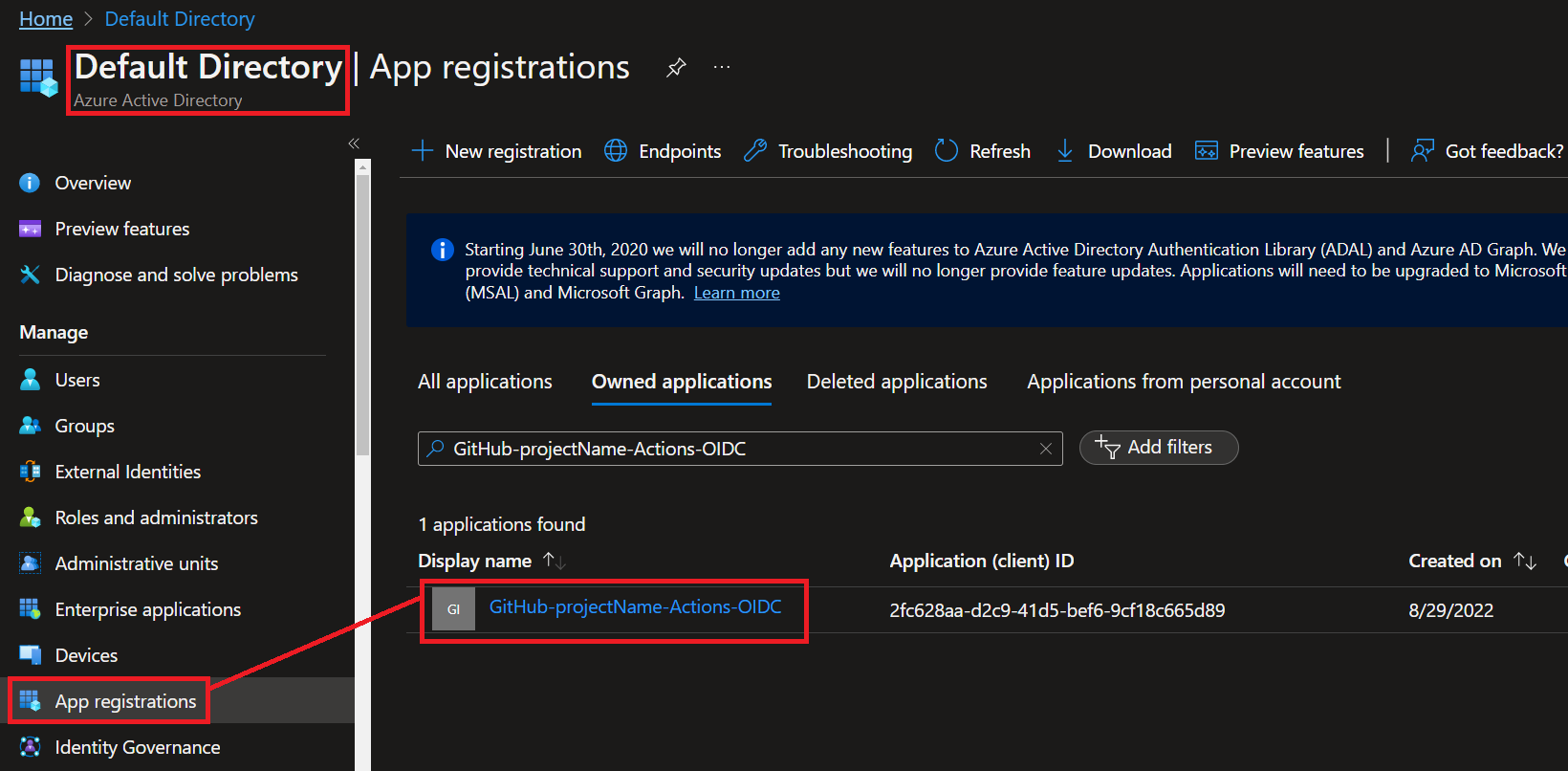Viewport: 1568px width, 771px height.
Task: Open Users in Manage section
Action: pos(77,380)
